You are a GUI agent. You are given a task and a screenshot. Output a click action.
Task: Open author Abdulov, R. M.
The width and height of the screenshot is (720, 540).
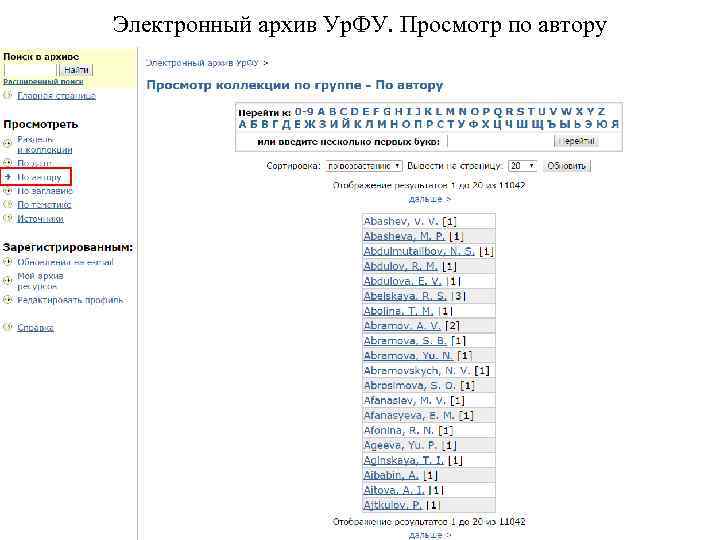click(400, 266)
